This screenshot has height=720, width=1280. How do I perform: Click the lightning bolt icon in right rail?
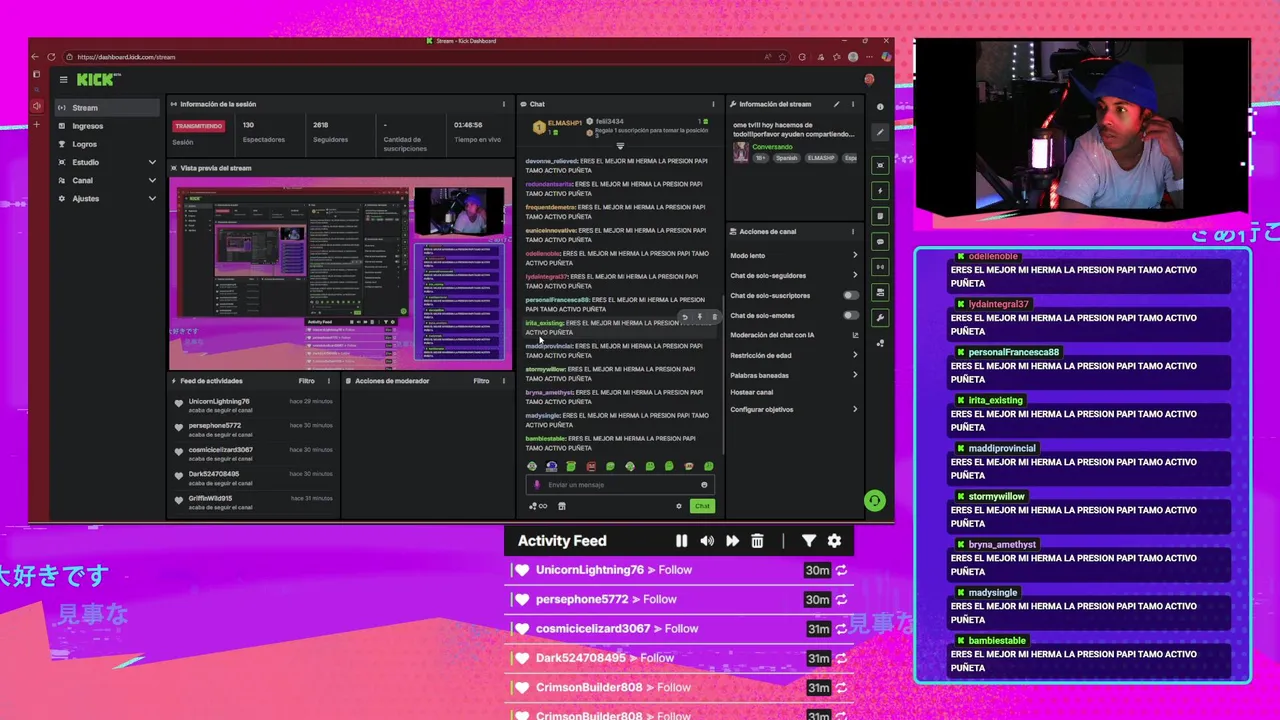880,191
